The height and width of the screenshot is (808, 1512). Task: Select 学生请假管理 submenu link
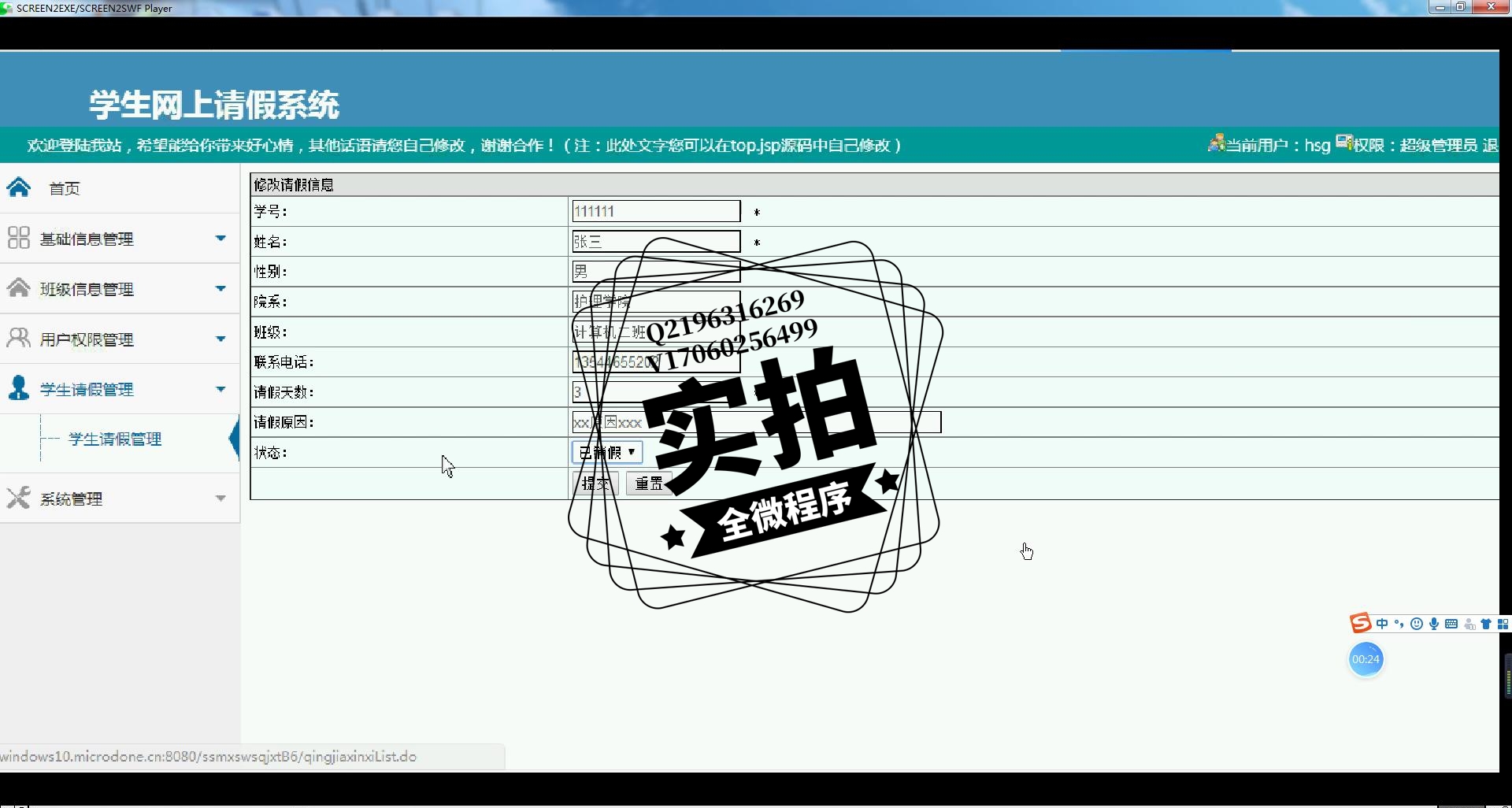(115, 439)
